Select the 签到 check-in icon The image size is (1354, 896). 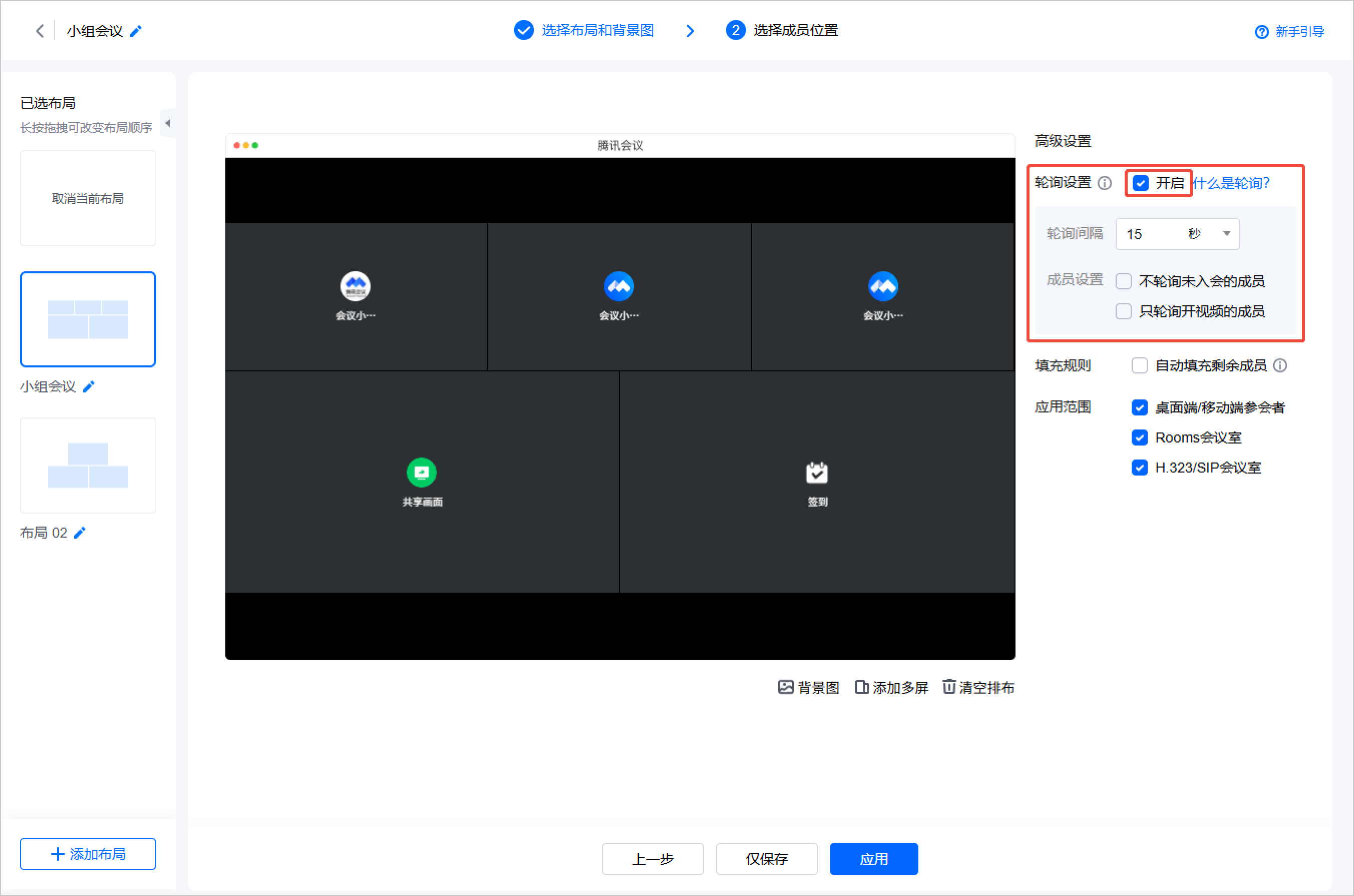[817, 473]
